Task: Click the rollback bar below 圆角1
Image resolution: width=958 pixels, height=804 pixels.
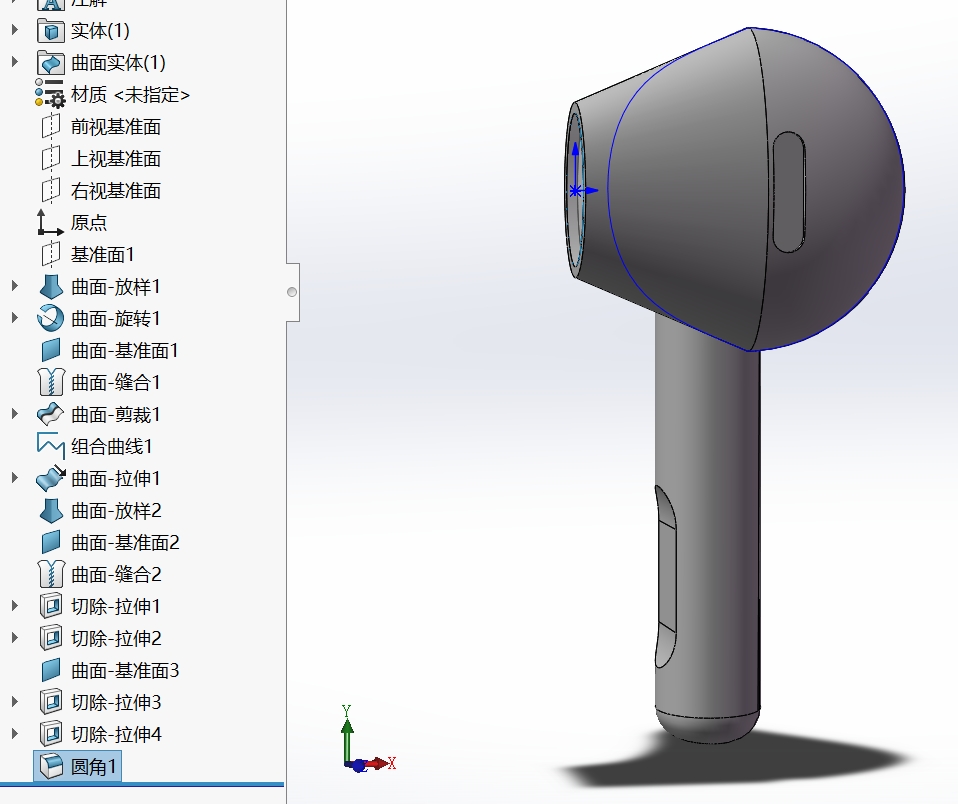Action: point(142,784)
